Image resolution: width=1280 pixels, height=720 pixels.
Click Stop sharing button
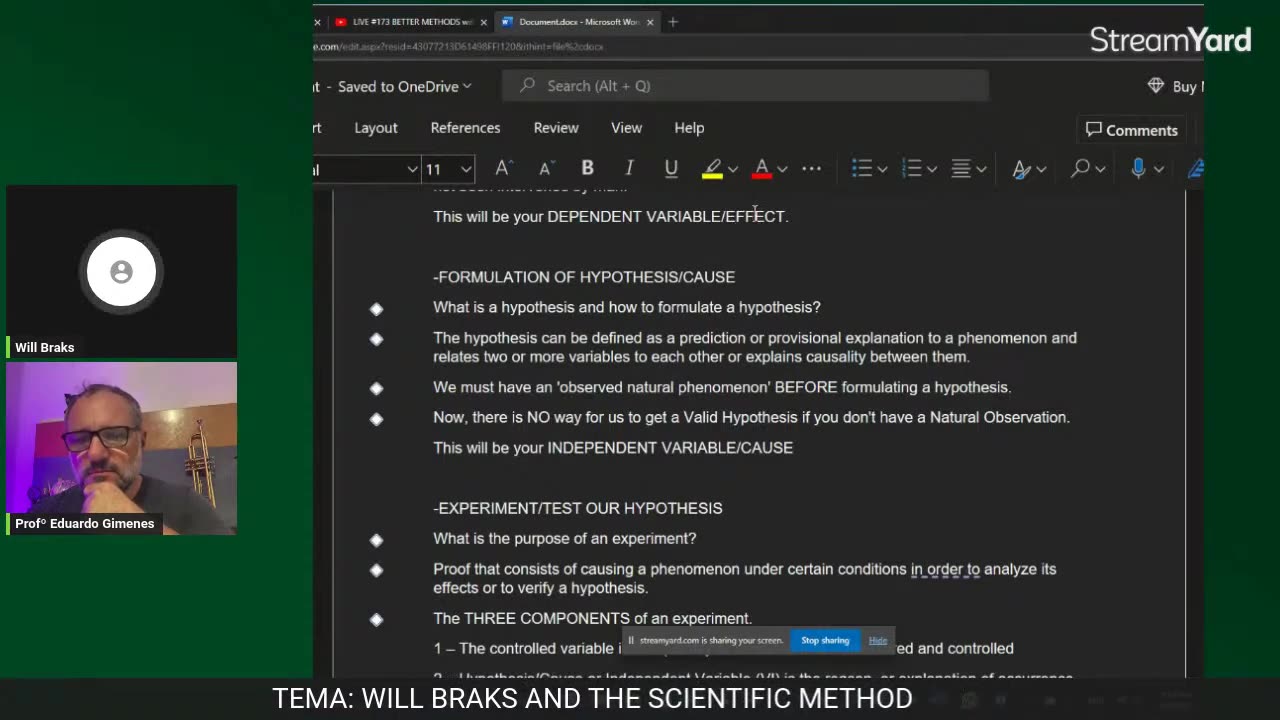click(x=825, y=640)
